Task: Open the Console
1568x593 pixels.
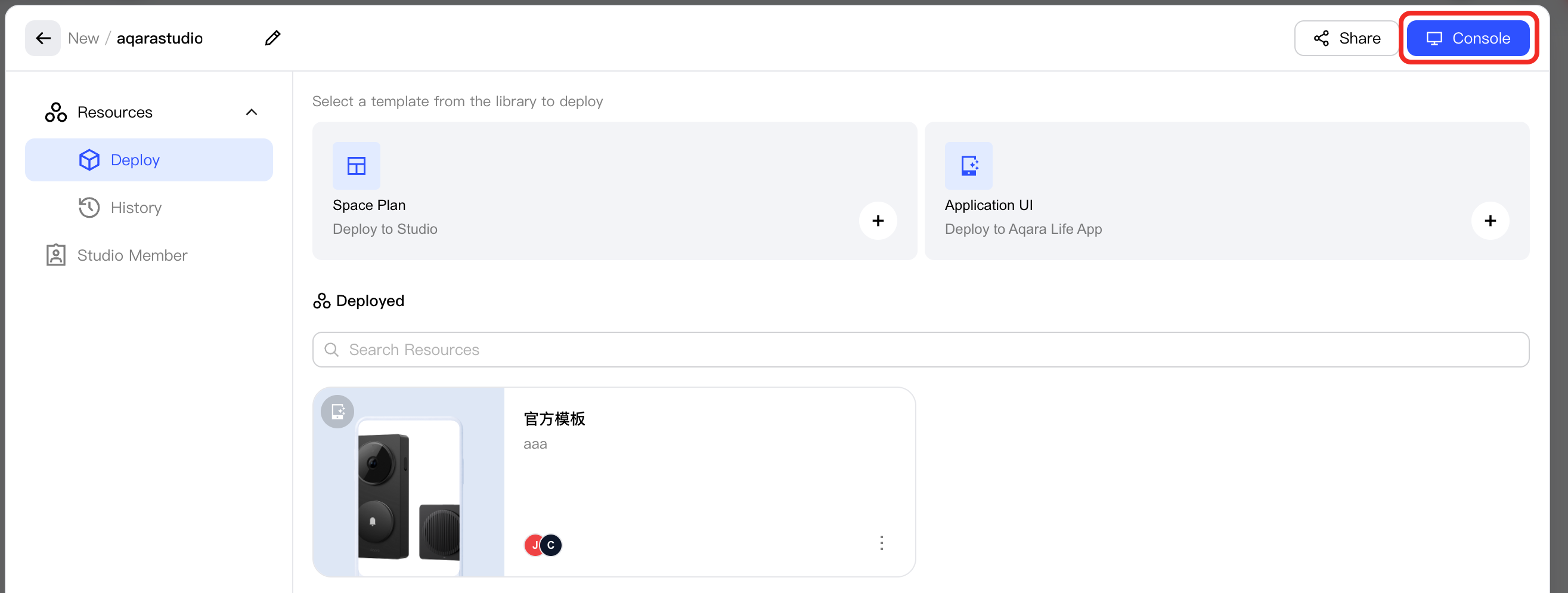Action: tap(1468, 38)
